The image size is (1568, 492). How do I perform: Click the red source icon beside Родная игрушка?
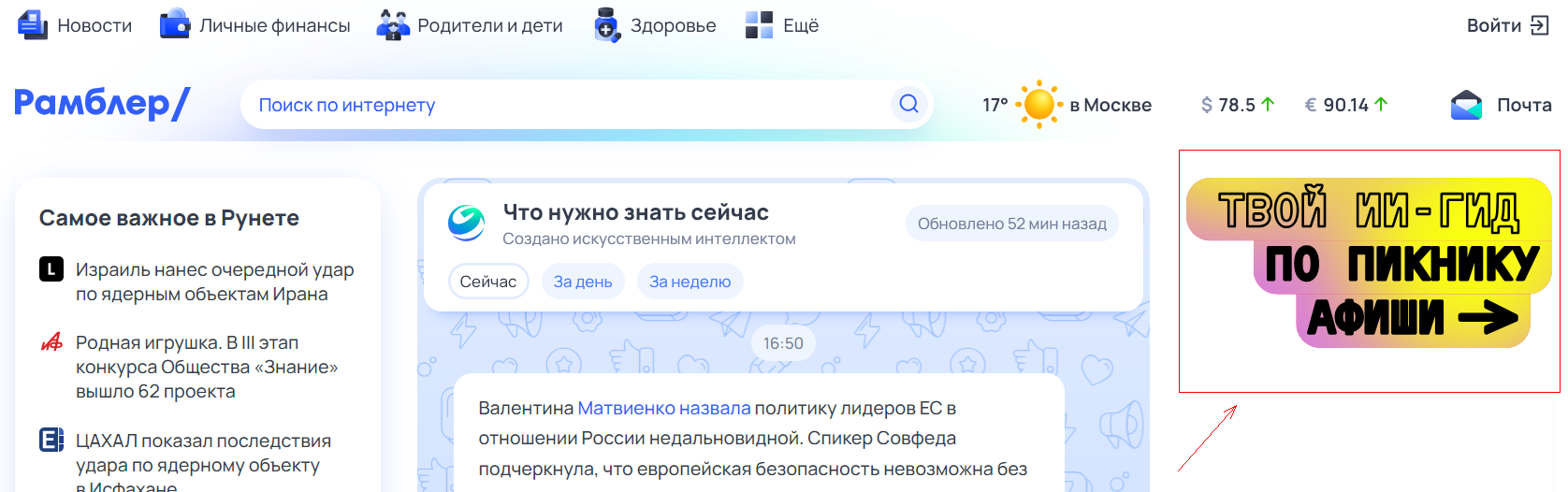pos(51,342)
